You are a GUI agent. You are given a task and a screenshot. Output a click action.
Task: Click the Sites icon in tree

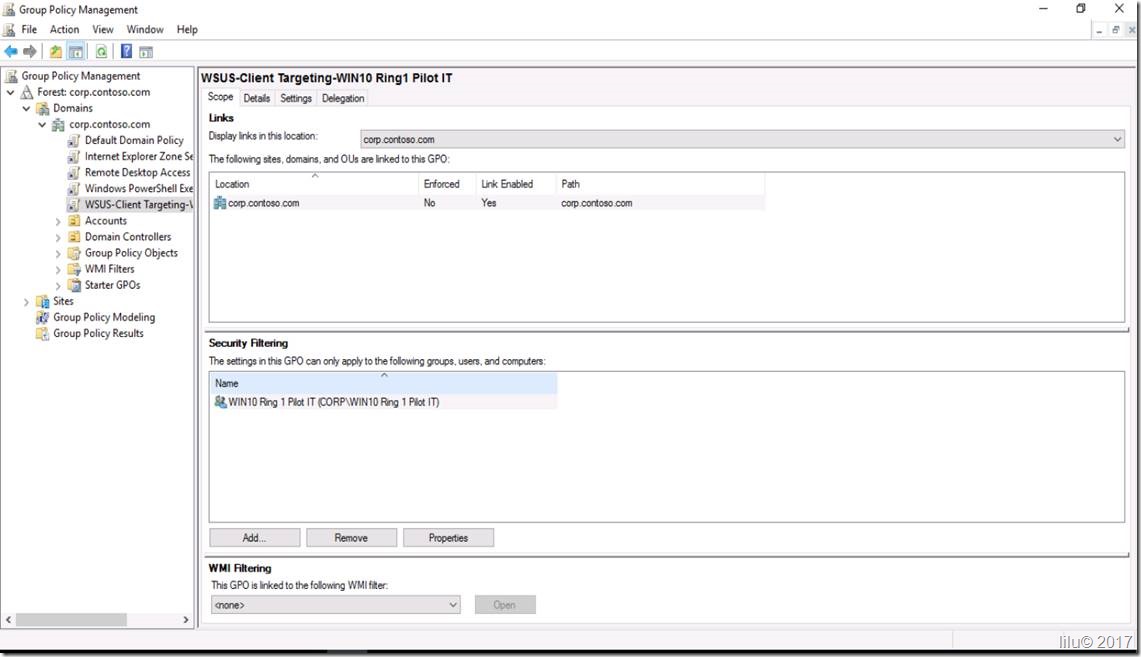(x=43, y=301)
